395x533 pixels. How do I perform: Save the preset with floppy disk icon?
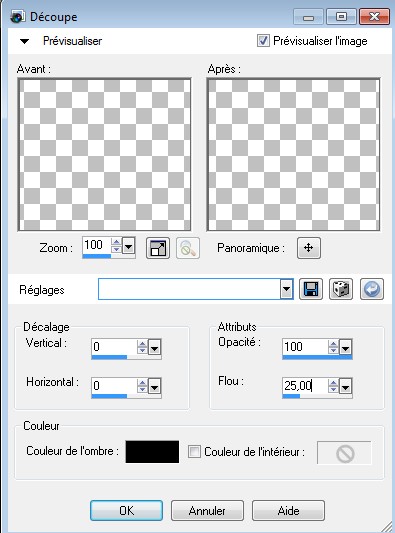click(x=311, y=289)
